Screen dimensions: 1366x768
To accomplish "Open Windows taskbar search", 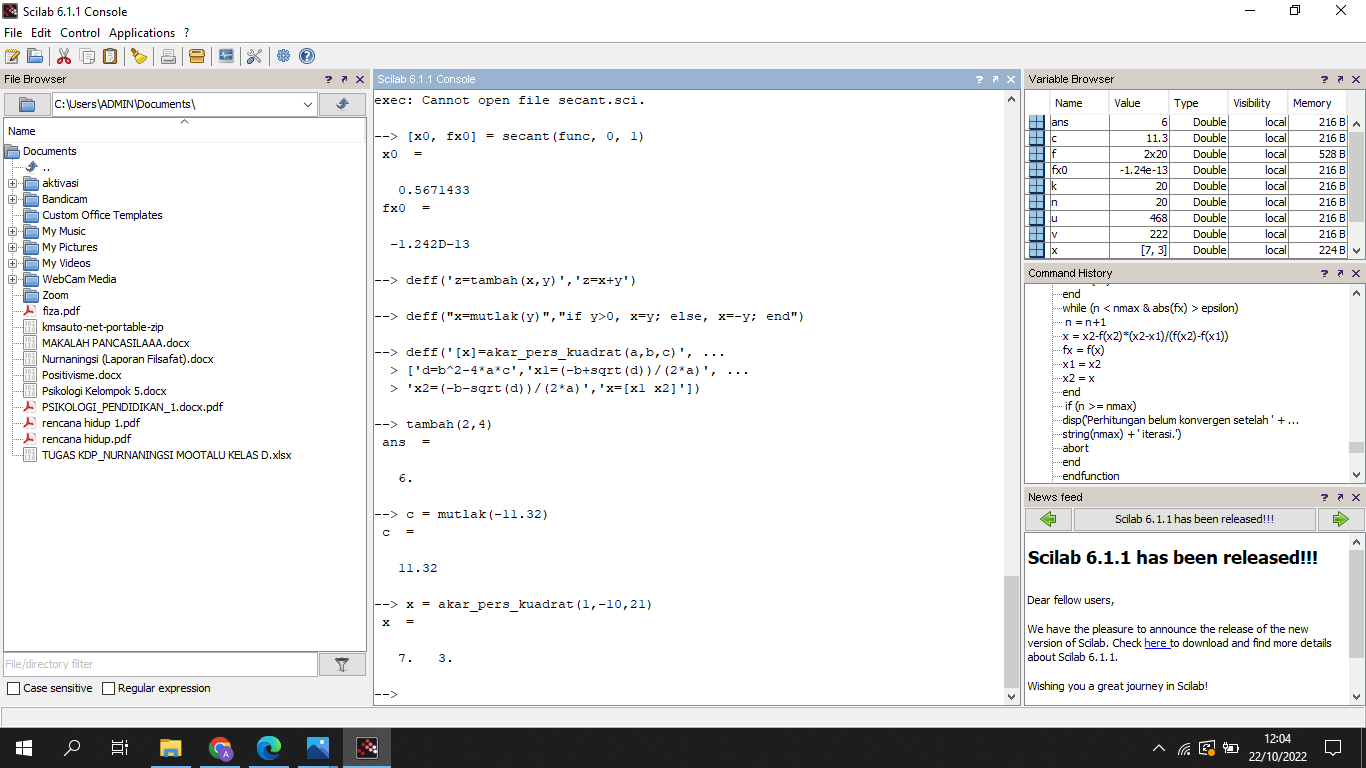I will point(72,747).
